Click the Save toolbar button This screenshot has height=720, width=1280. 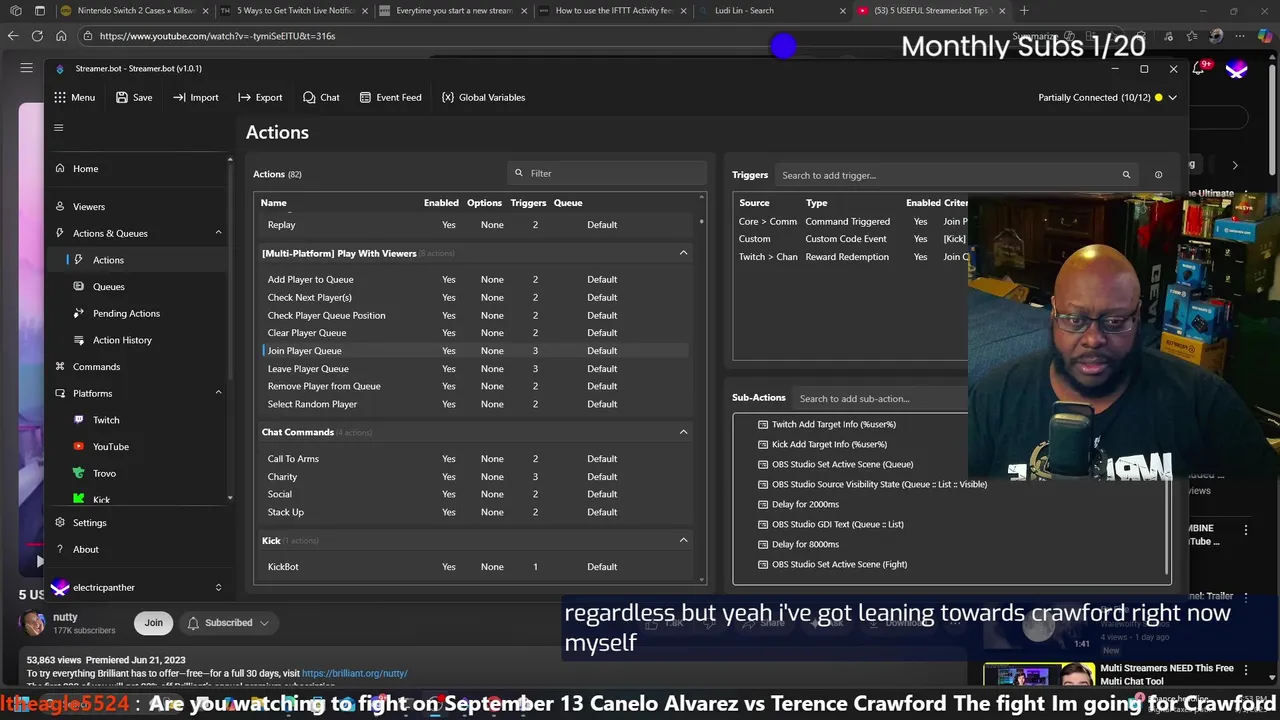[x=134, y=97]
